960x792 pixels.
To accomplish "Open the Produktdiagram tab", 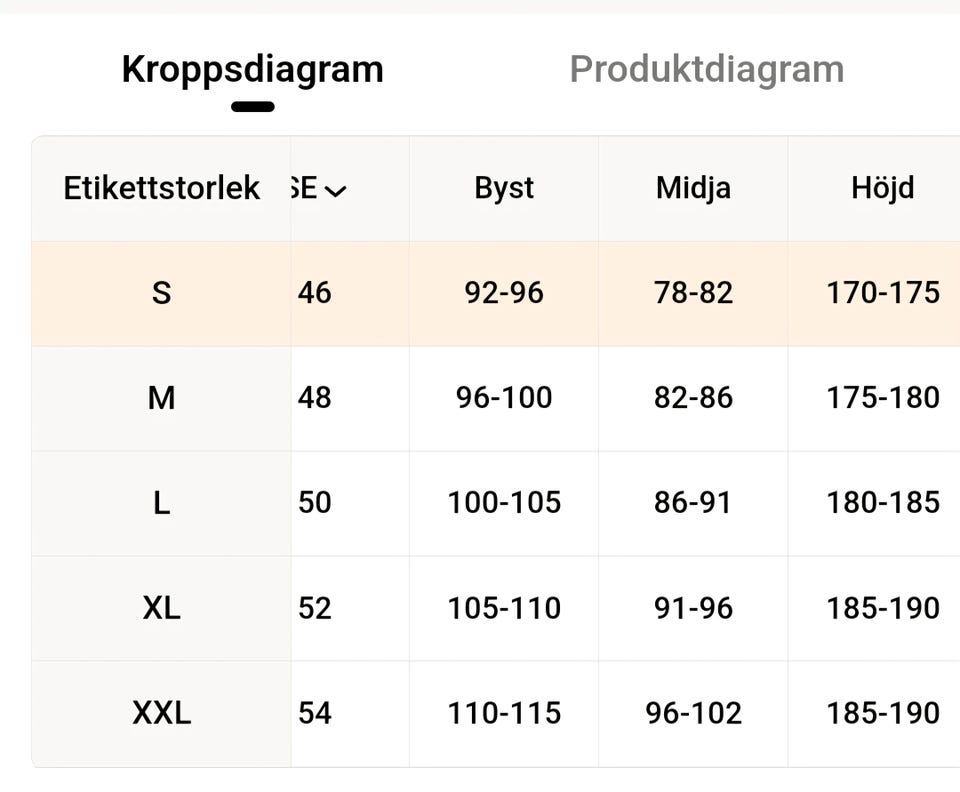I will [x=706, y=70].
